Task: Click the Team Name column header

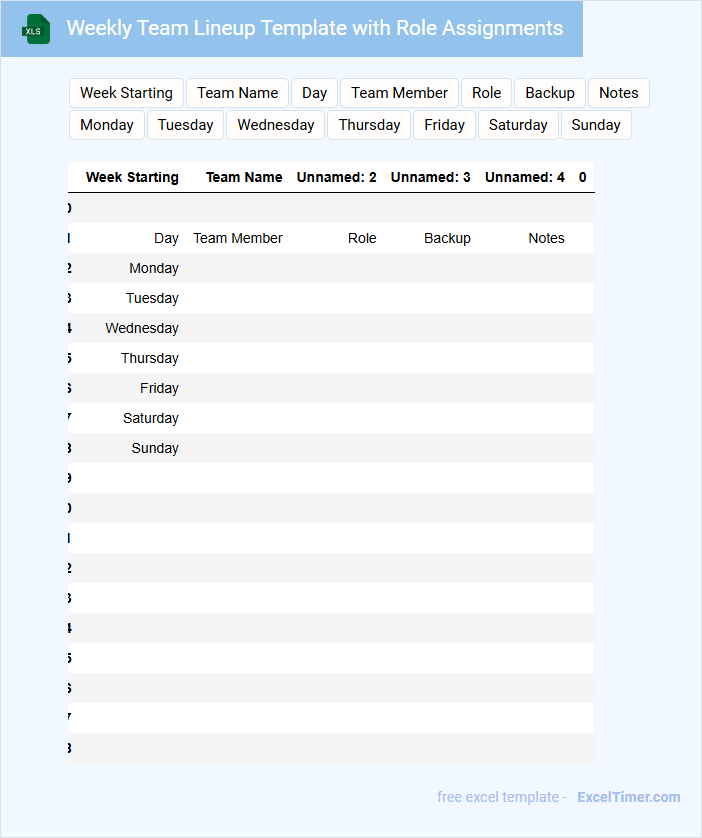Action: click(244, 177)
